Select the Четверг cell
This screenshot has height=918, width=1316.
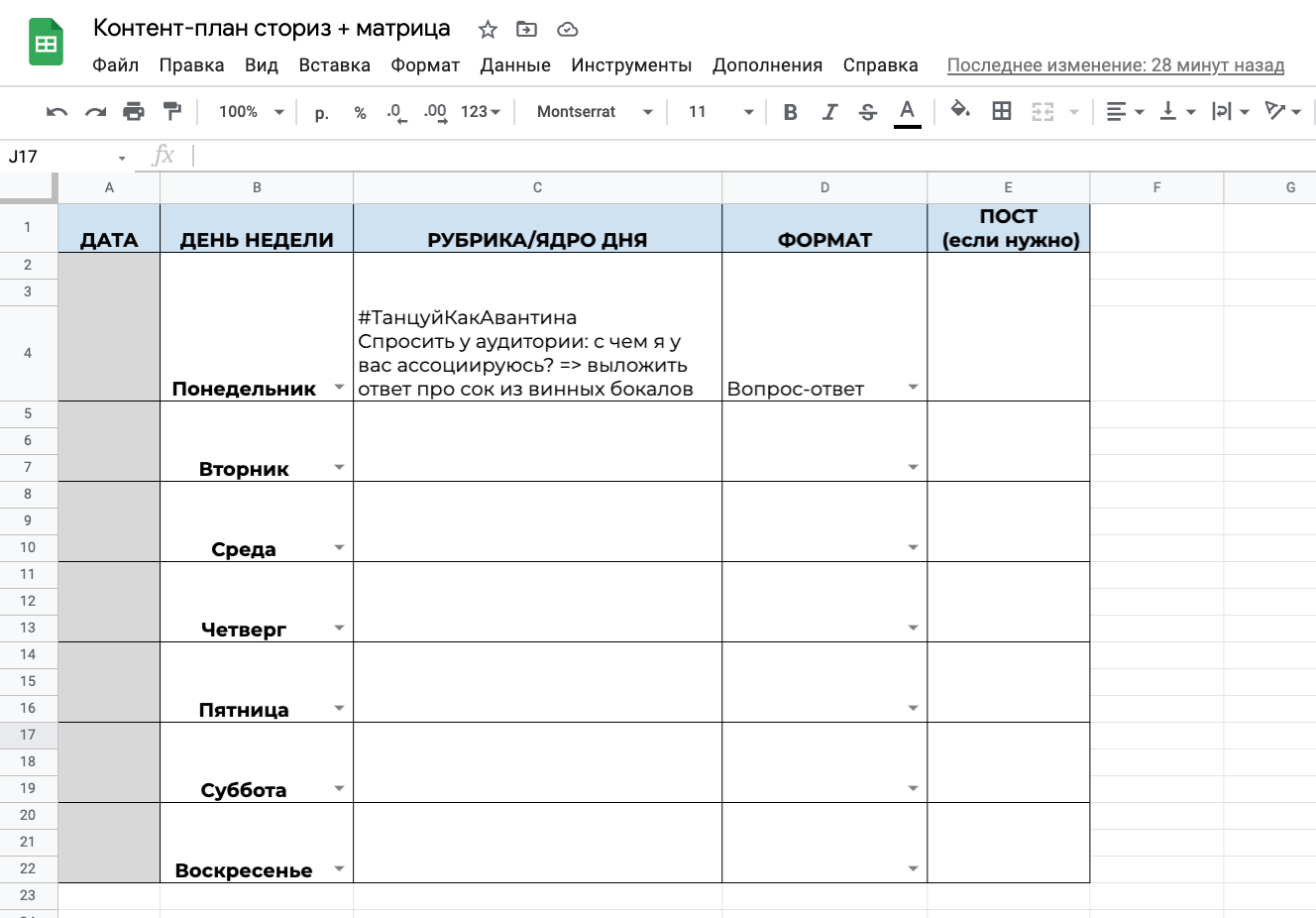256,602
